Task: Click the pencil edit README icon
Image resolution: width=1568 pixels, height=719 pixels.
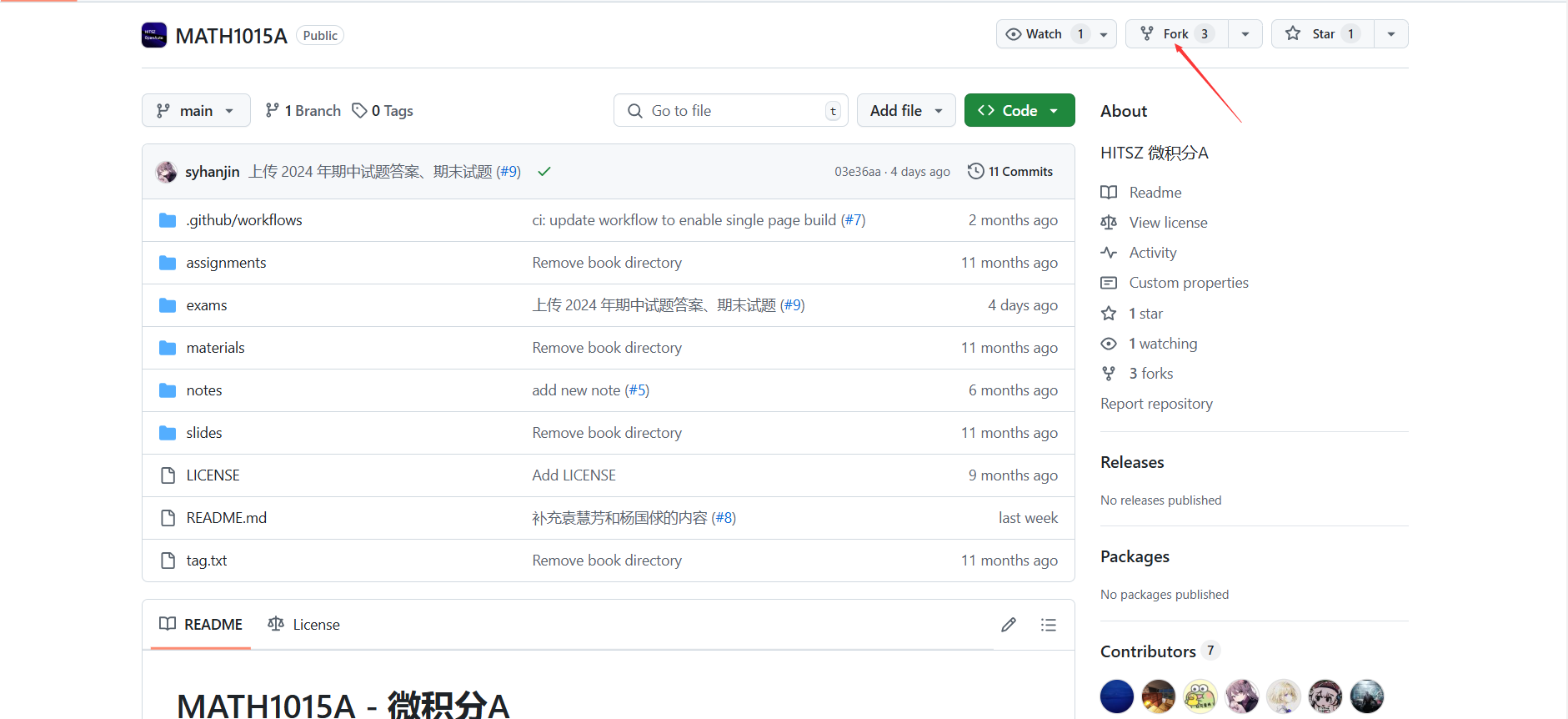Action: click(x=1008, y=625)
